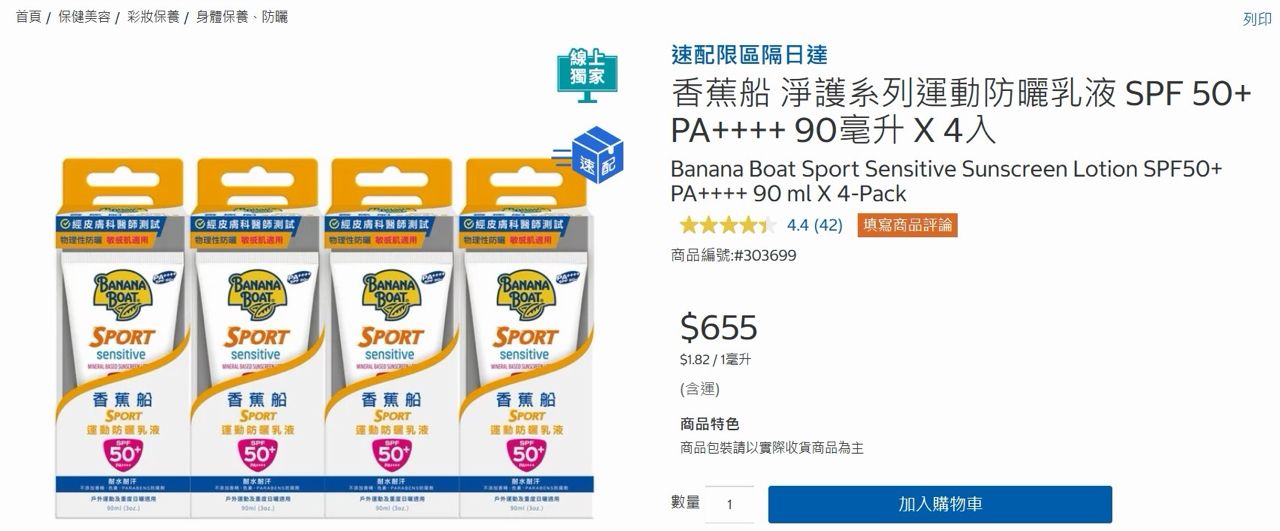The height and width of the screenshot is (531, 1280).
Task: Go to 首頁 in the breadcrumb
Action: click(x=28, y=17)
